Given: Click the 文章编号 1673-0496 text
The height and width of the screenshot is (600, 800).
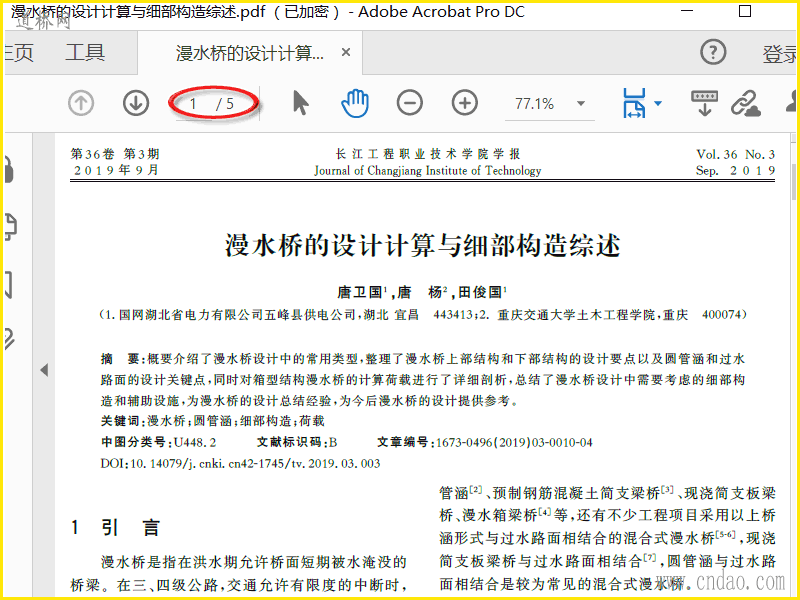Looking at the screenshot, I should [485, 442].
